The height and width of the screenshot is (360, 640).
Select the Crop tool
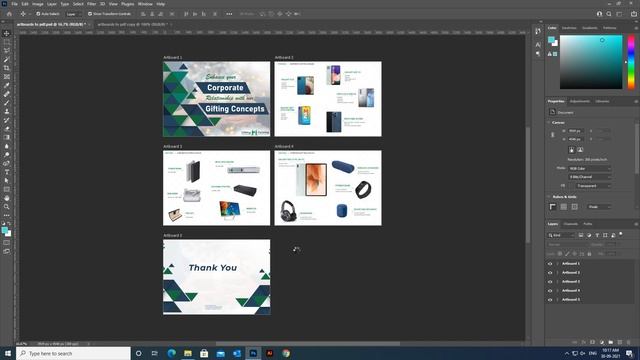[7, 68]
